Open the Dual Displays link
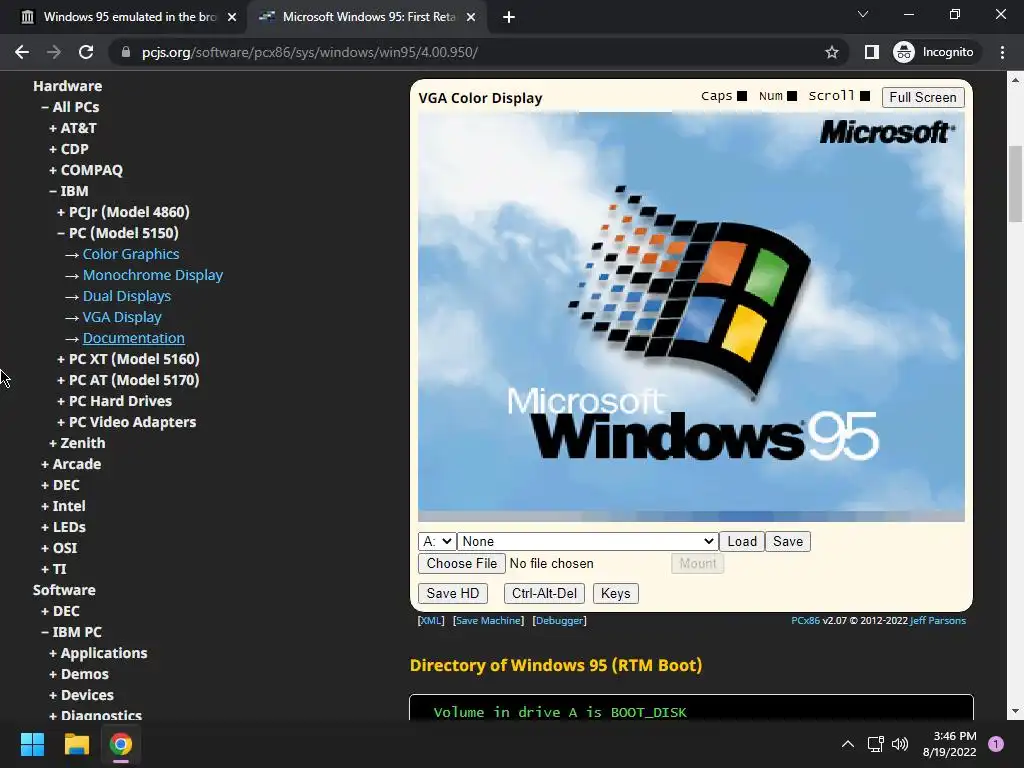This screenshot has height=768, width=1024. [127, 296]
